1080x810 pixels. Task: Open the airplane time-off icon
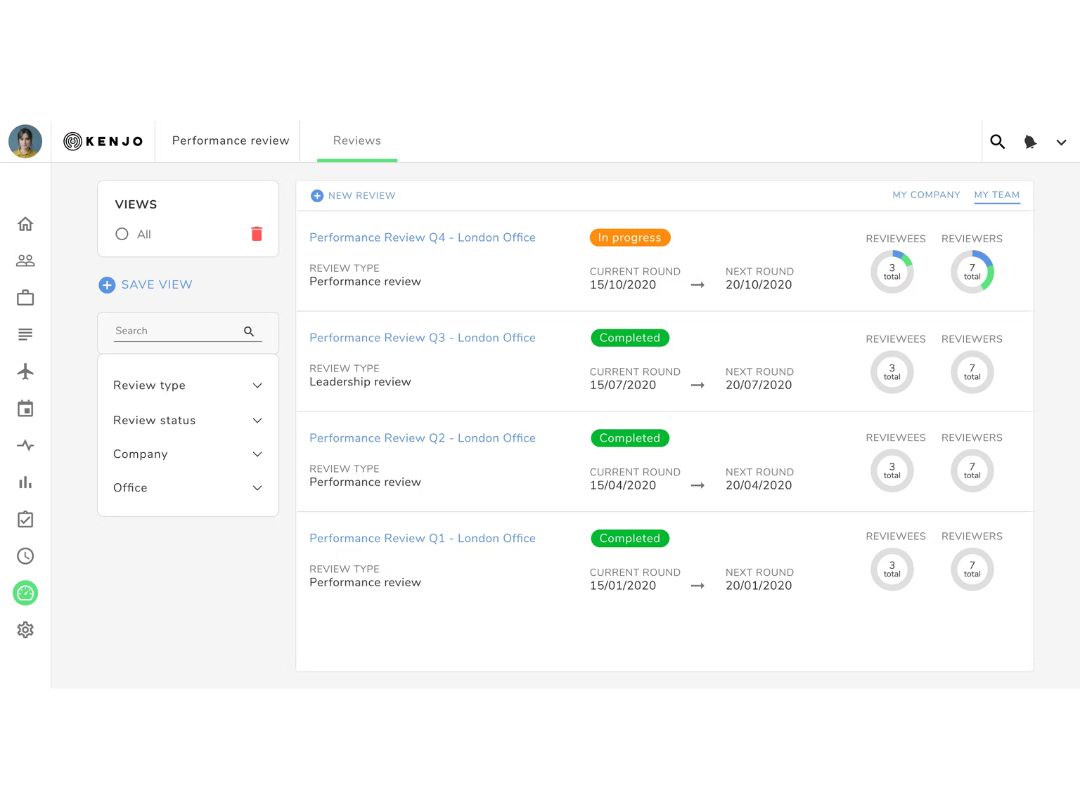pos(25,371)
